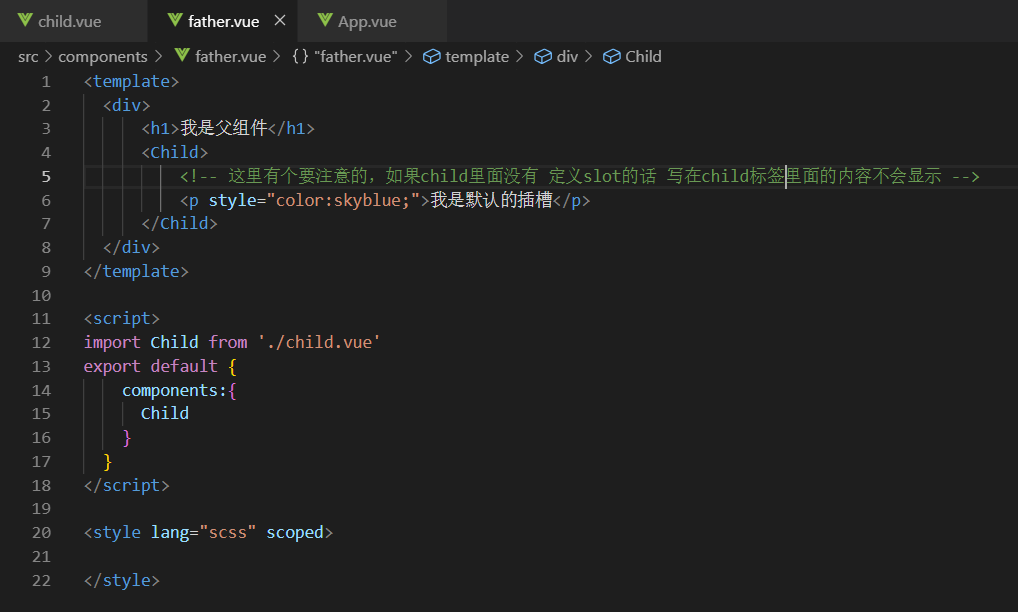
Task: Click the div cube icon in breadcrumb
Action: (x=543, y=57)
